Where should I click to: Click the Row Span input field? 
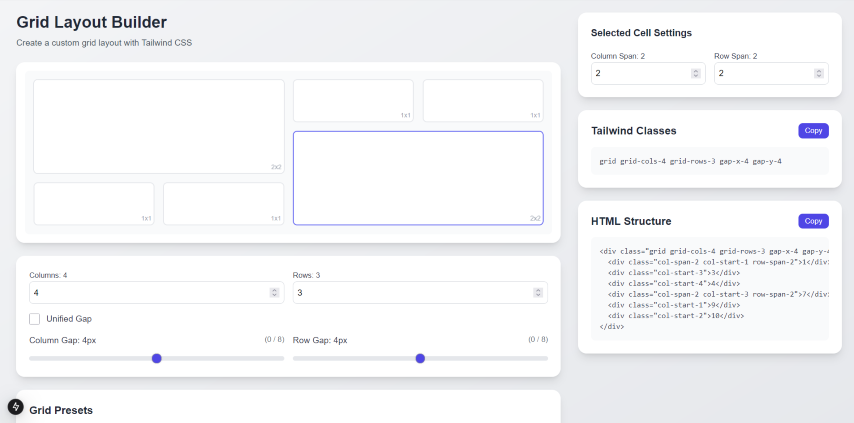[x=762, y=74]
